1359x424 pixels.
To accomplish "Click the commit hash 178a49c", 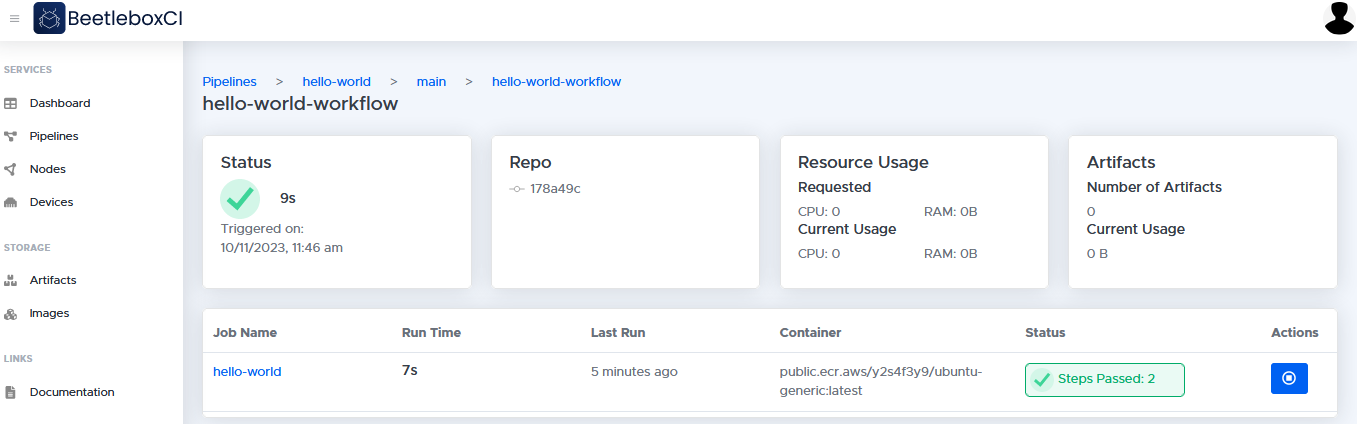I will pyautogui.click(x=555, y=188).
